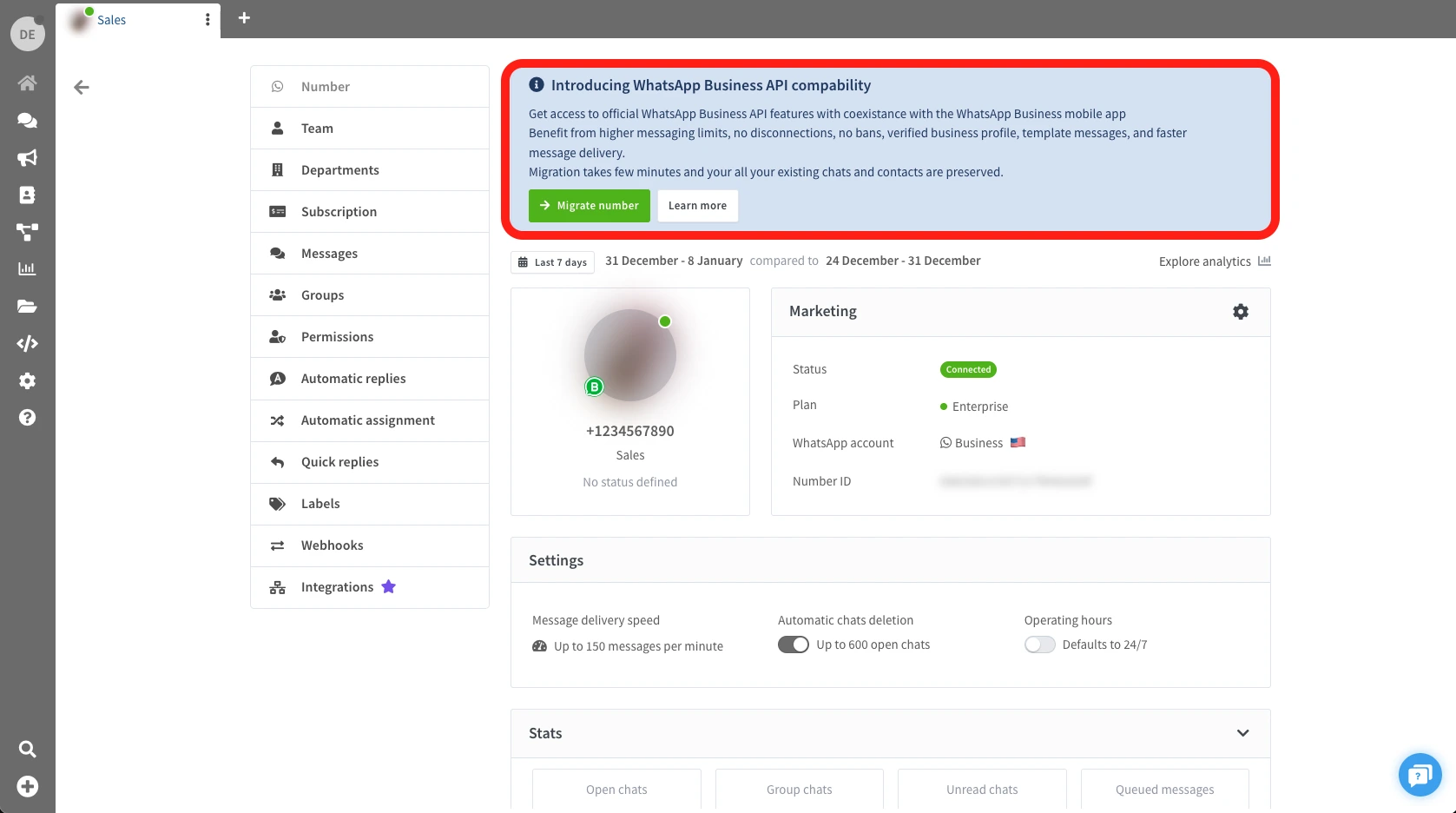Open the API developer icon
The image size is (1456, 813).
click(x=27, y=343)
